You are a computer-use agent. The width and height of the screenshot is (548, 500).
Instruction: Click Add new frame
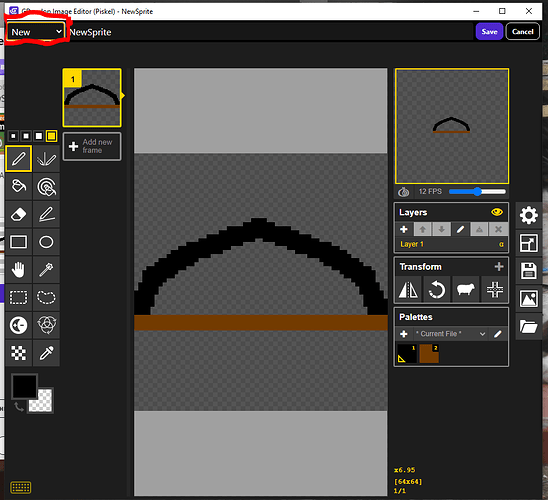pyautogui.click(x=92, y=146)
